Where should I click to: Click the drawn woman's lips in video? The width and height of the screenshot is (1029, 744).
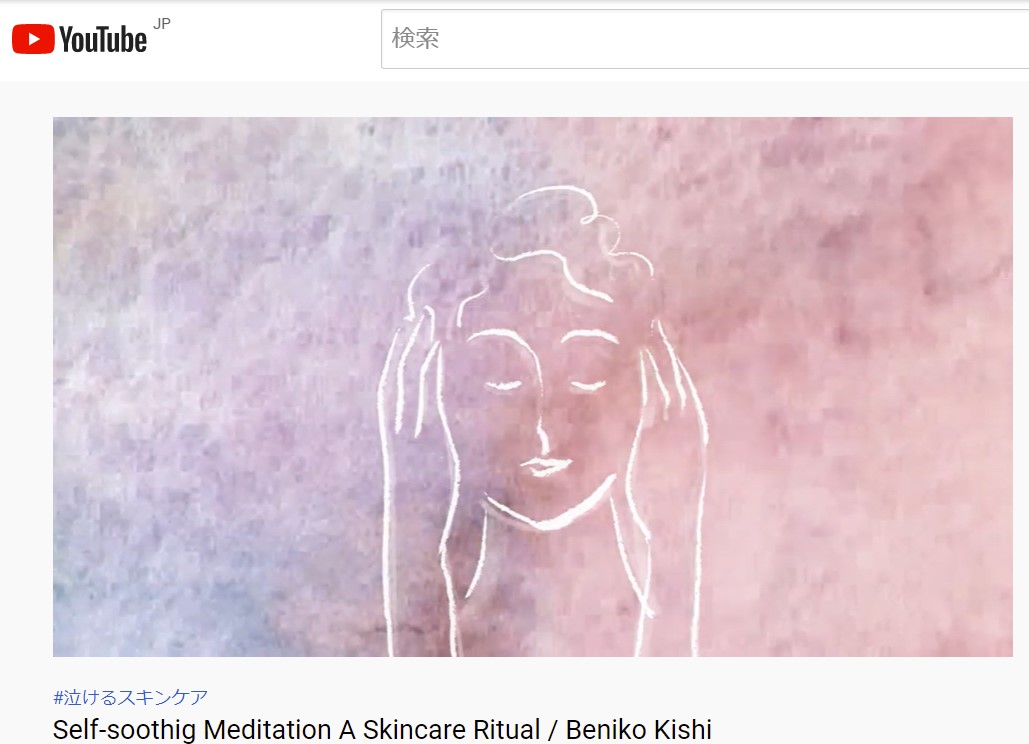tap(544, 466)
